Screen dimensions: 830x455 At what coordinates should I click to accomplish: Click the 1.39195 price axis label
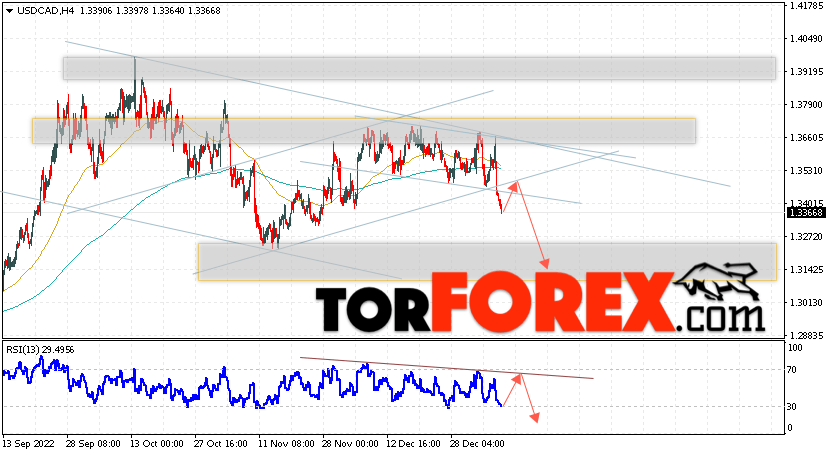click(806, 71)
